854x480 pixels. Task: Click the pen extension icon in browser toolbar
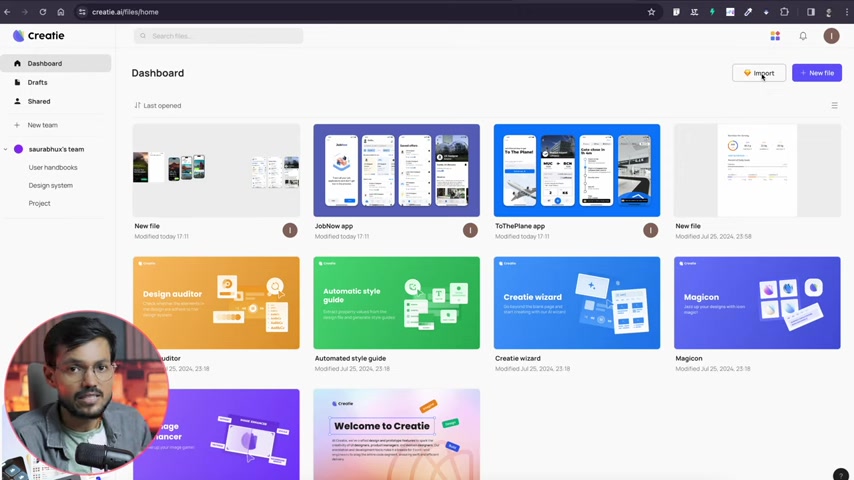748,12
